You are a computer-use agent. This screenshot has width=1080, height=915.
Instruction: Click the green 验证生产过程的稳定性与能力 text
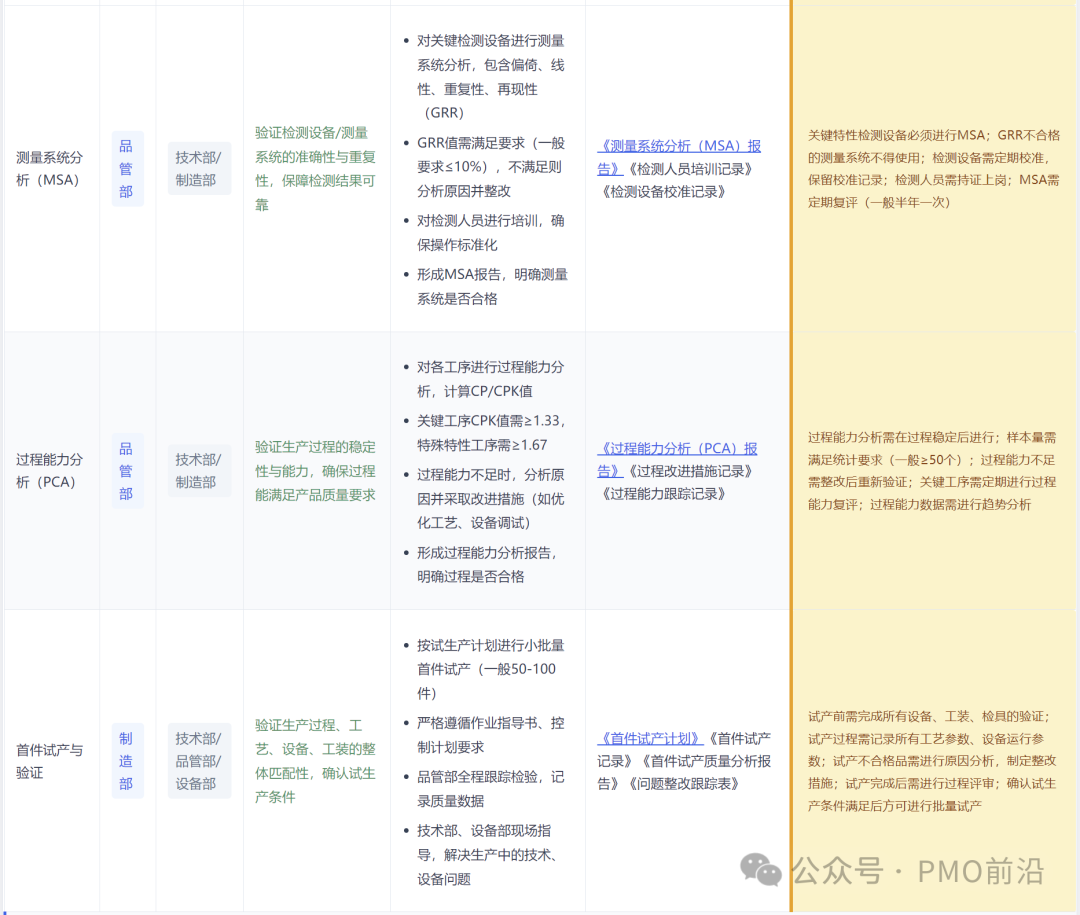point(315,470)
